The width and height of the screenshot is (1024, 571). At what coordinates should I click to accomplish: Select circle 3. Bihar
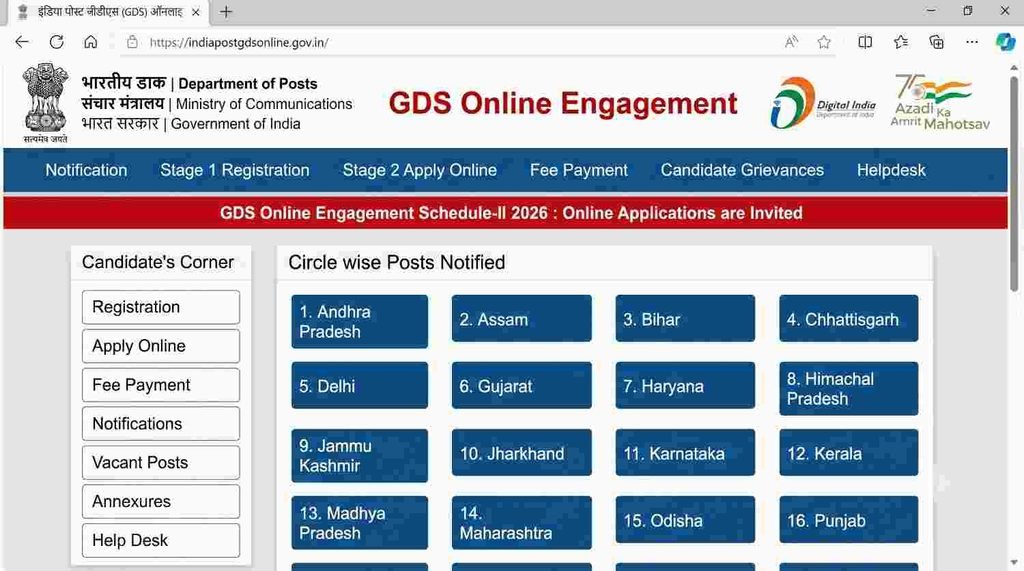click(685, 319)
